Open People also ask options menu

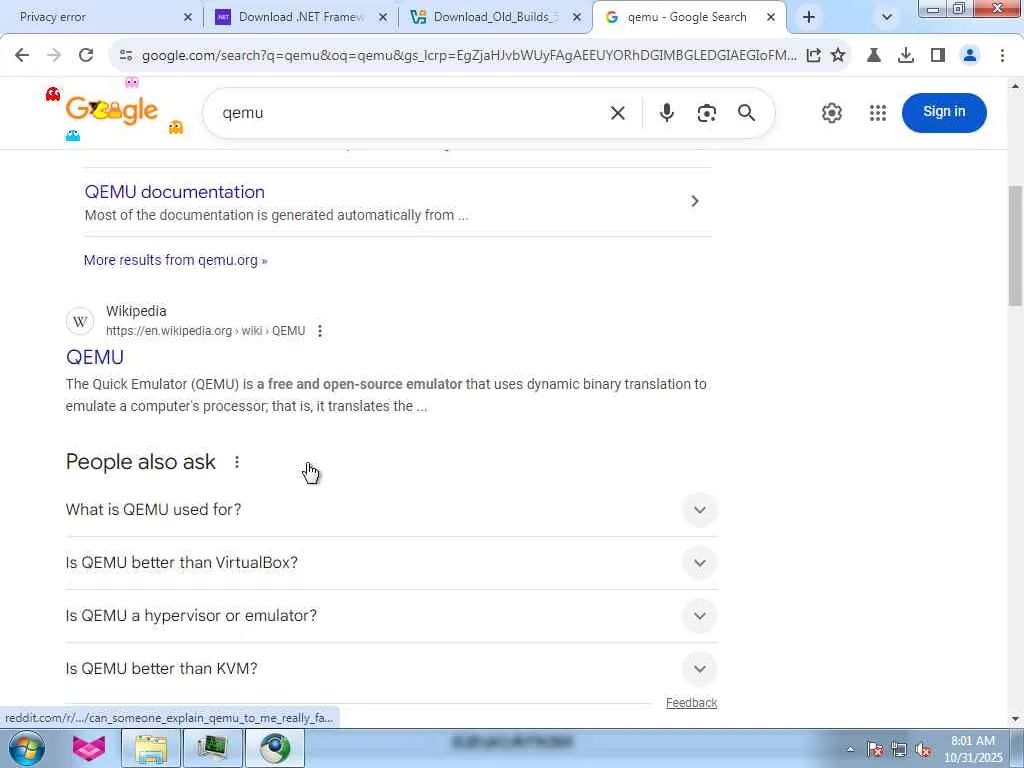pos(237,462)
